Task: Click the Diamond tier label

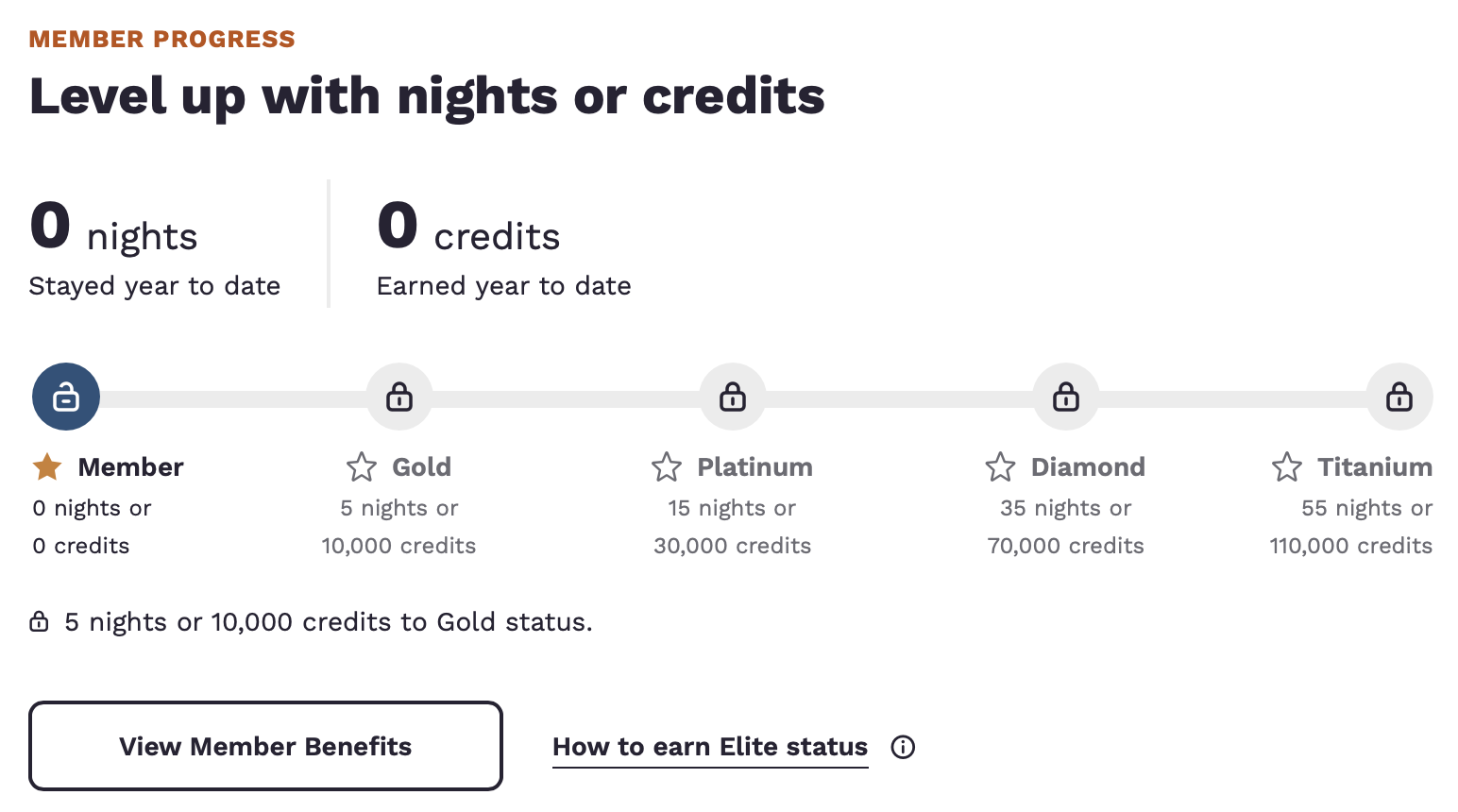Action: [x=1088, y=466]
